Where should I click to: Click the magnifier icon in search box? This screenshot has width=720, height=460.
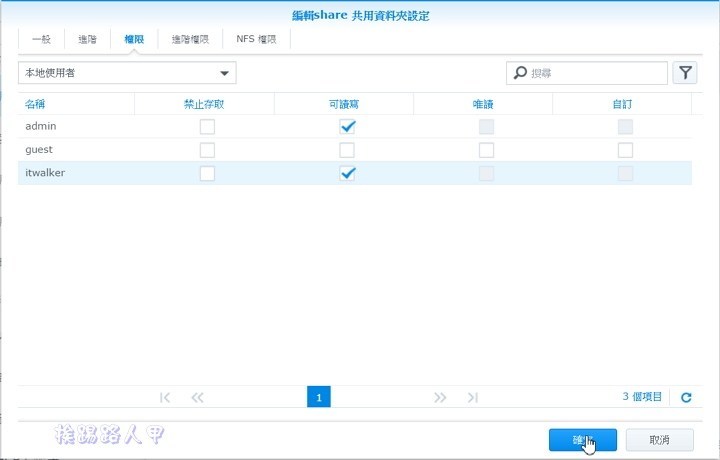(x=520, y=73)
